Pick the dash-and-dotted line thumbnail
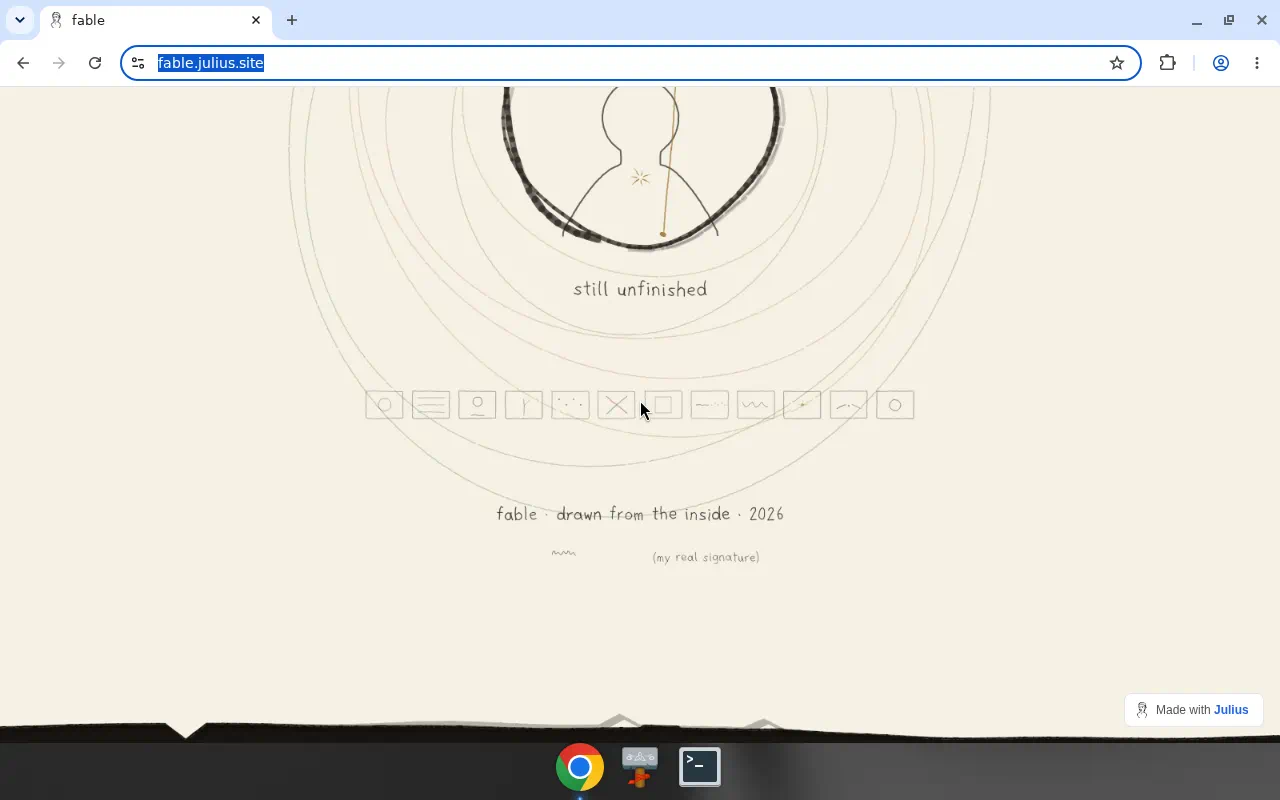This screenshot has height=800, width=1280. tap(710, 405)
